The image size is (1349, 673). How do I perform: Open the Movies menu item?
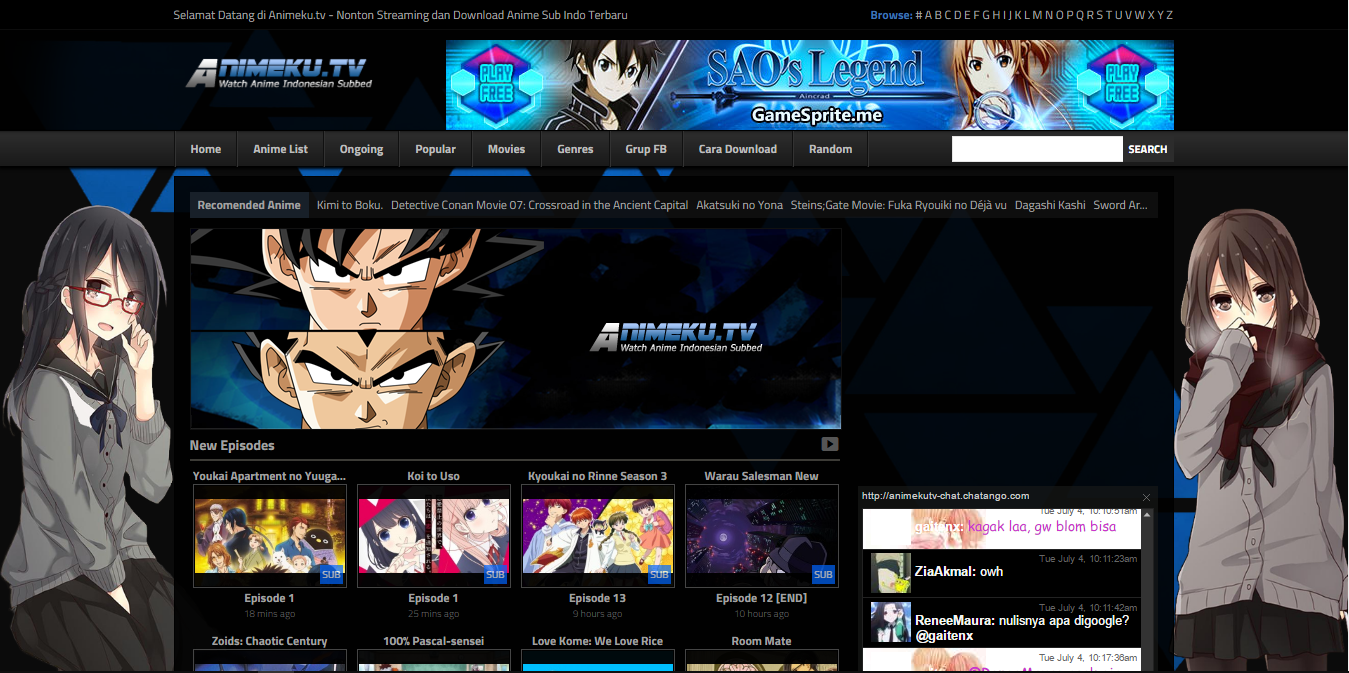pyautogui.click(x=507, y=149)
